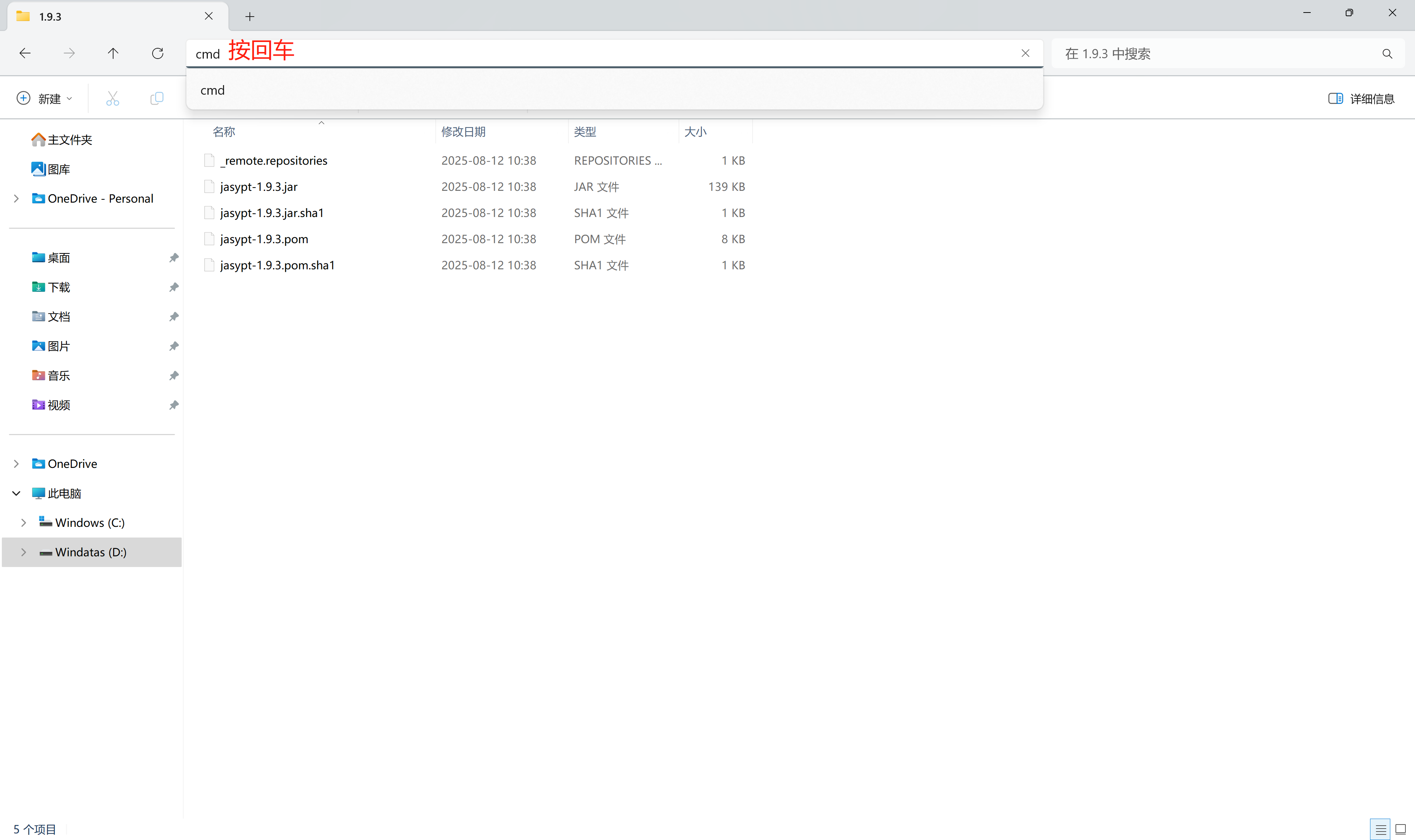The width and height of the screenshot is (1415, 840).
Task: Toggle the 详细信息 details pane
Action: (x=1361, y=98)
